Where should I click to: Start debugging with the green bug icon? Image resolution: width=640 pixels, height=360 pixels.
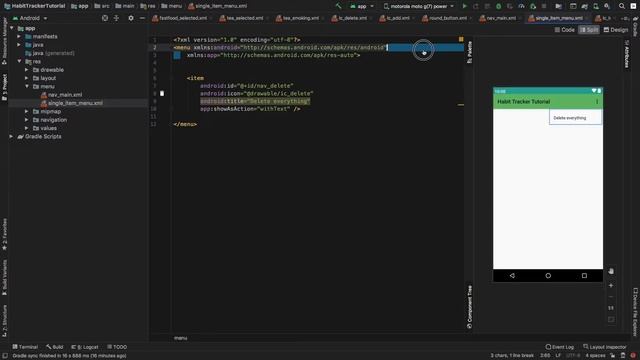[x=498, y=6]
